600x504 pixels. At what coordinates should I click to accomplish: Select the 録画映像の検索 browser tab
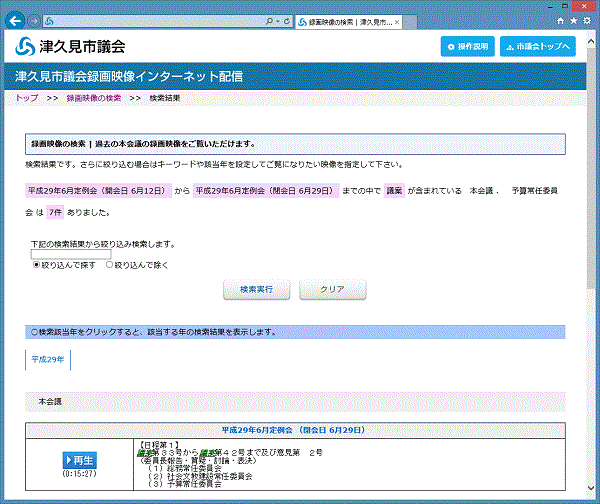[348, 22]
